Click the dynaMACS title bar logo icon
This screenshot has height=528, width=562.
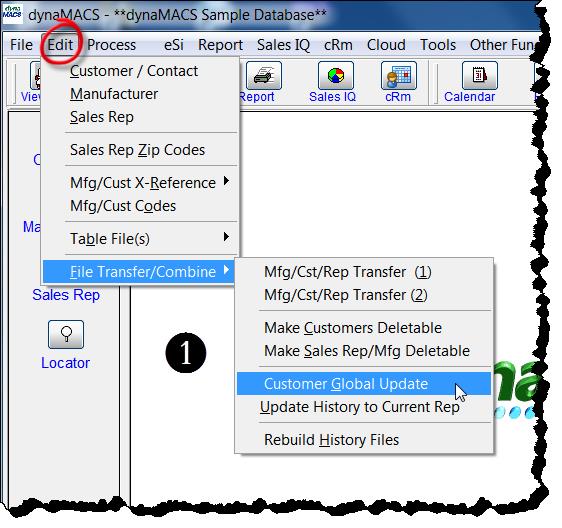click(x=12, y=14)
